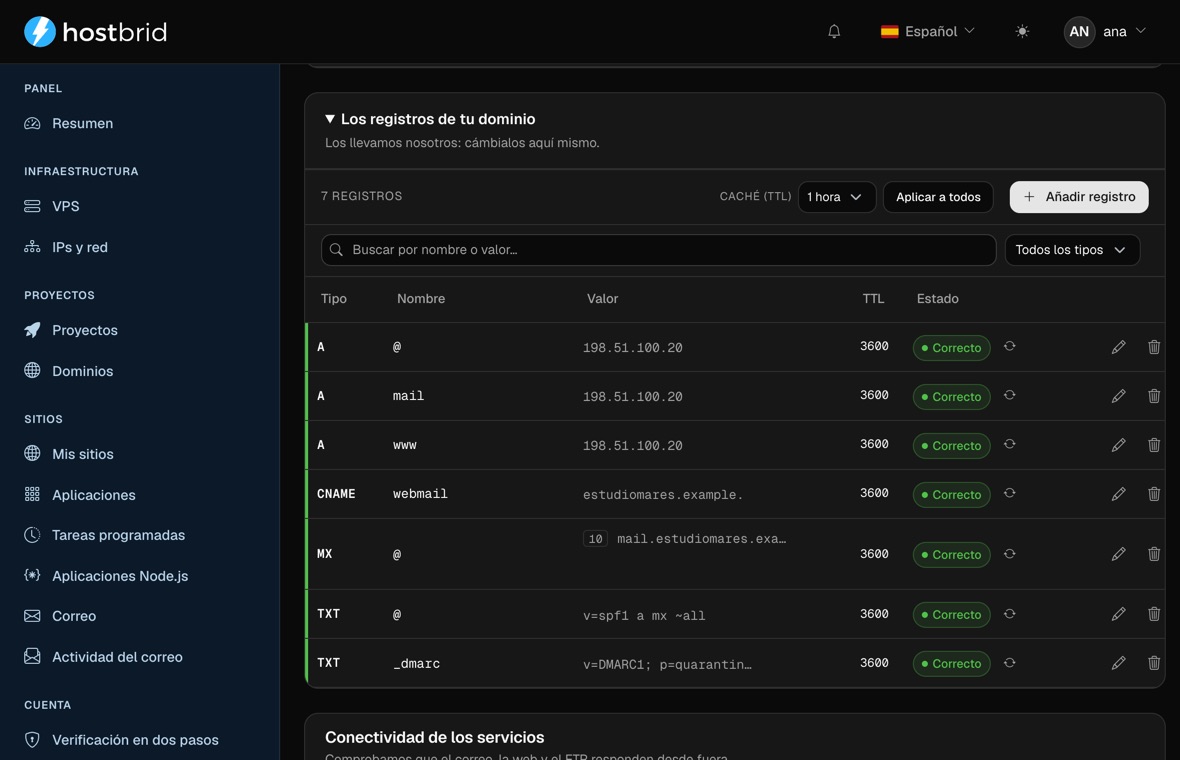
Task: Delete the TXT spf1 record
Action: point(1154,614)
